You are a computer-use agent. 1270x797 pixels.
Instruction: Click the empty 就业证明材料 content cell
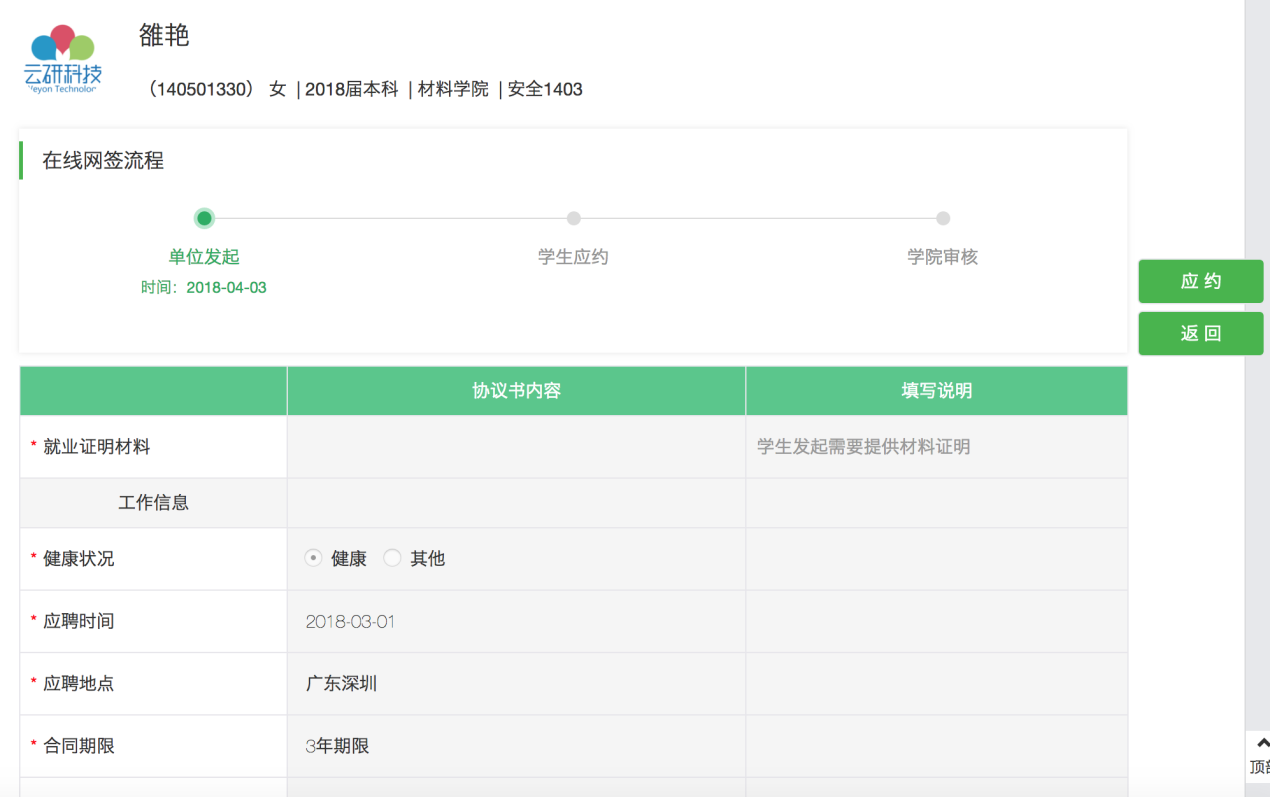[516, 447]
